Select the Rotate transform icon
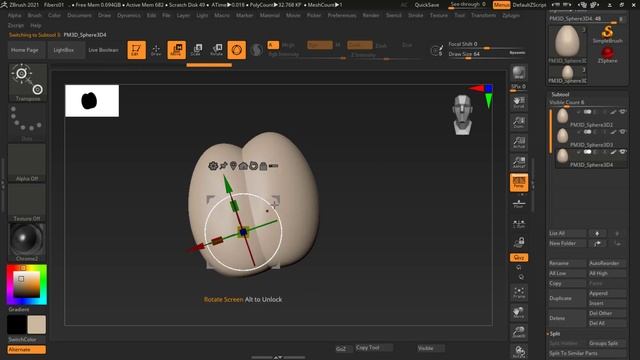 point(216,50)
